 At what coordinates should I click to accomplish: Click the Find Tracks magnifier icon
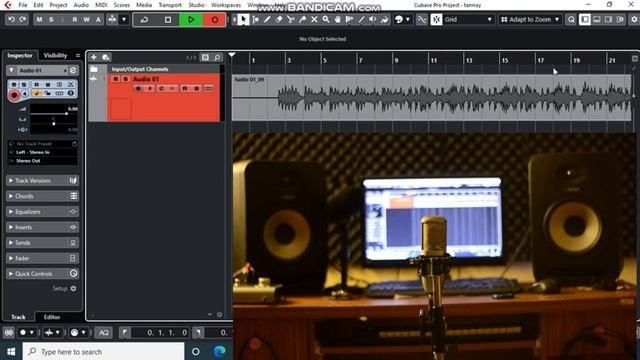click(x=218, y=57)
